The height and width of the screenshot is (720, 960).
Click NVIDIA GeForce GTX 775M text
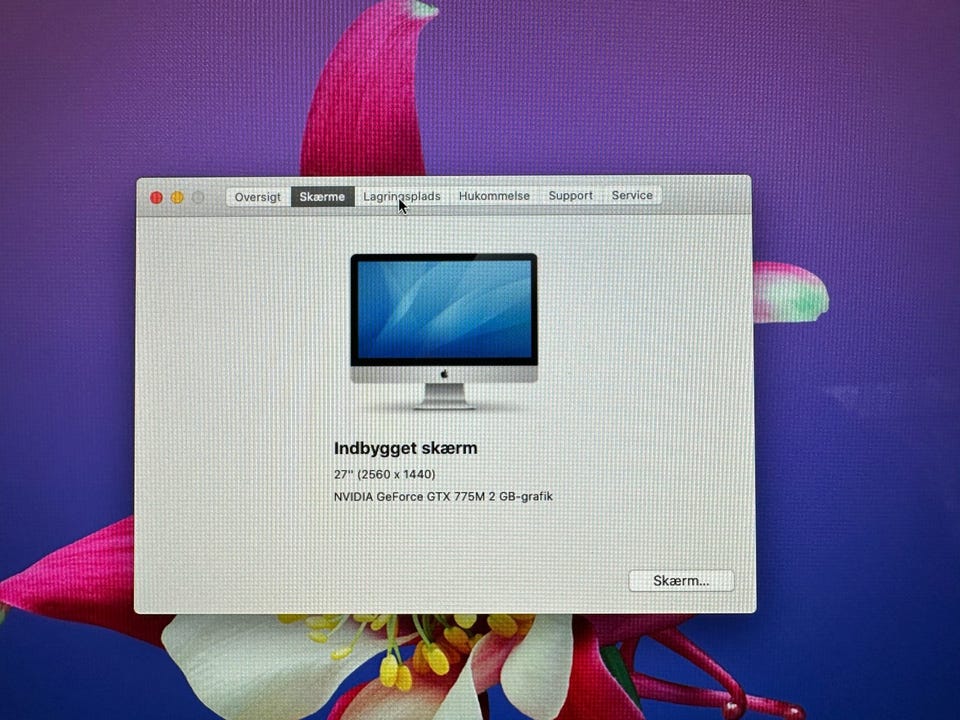point(409,497)
